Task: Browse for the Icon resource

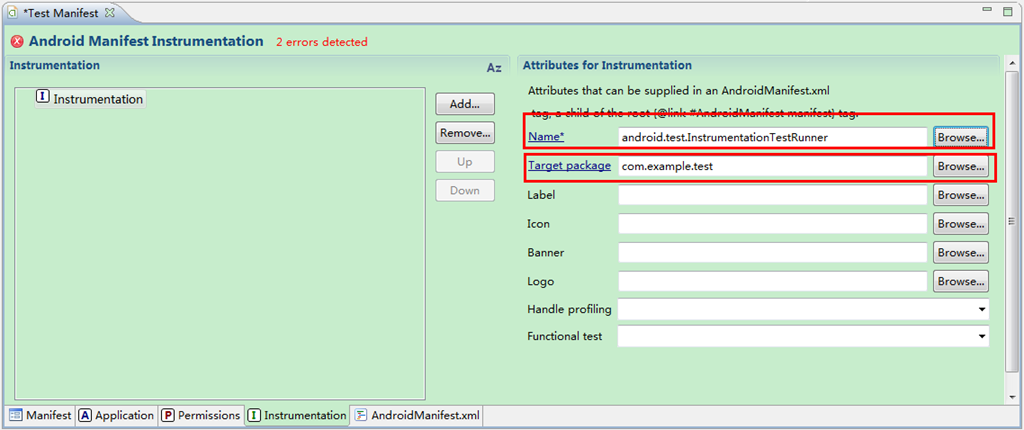Action: 961,223
